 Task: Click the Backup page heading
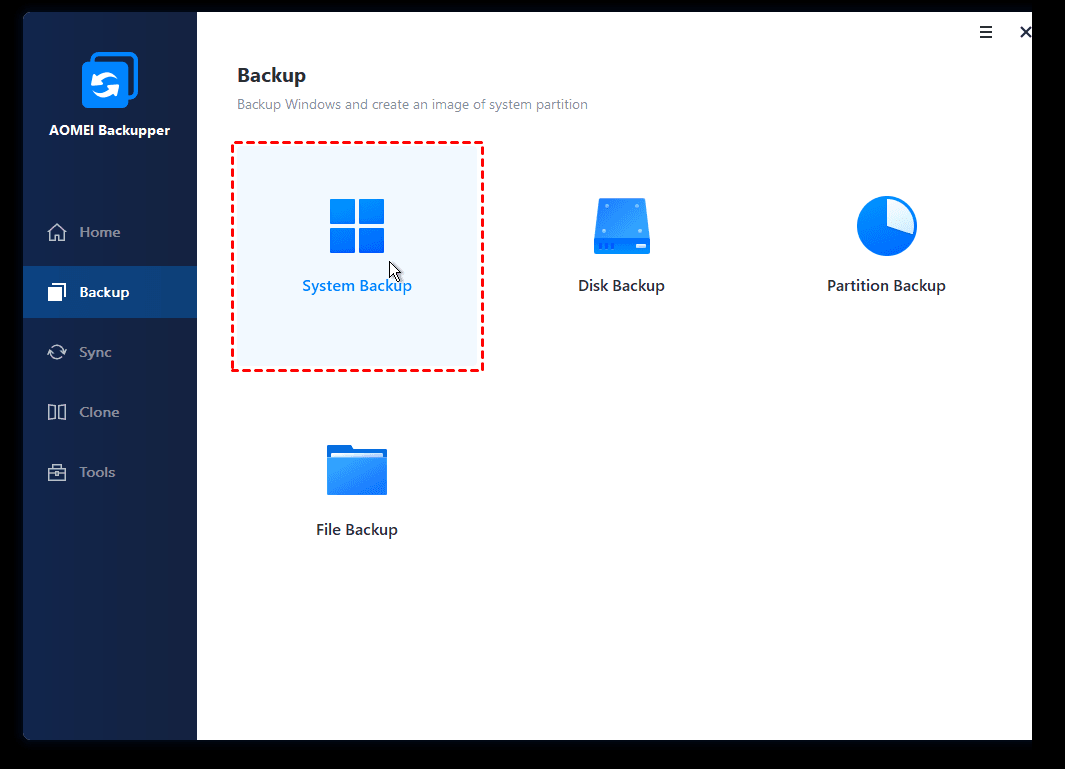pyautogui.click(x=272, y=75)
